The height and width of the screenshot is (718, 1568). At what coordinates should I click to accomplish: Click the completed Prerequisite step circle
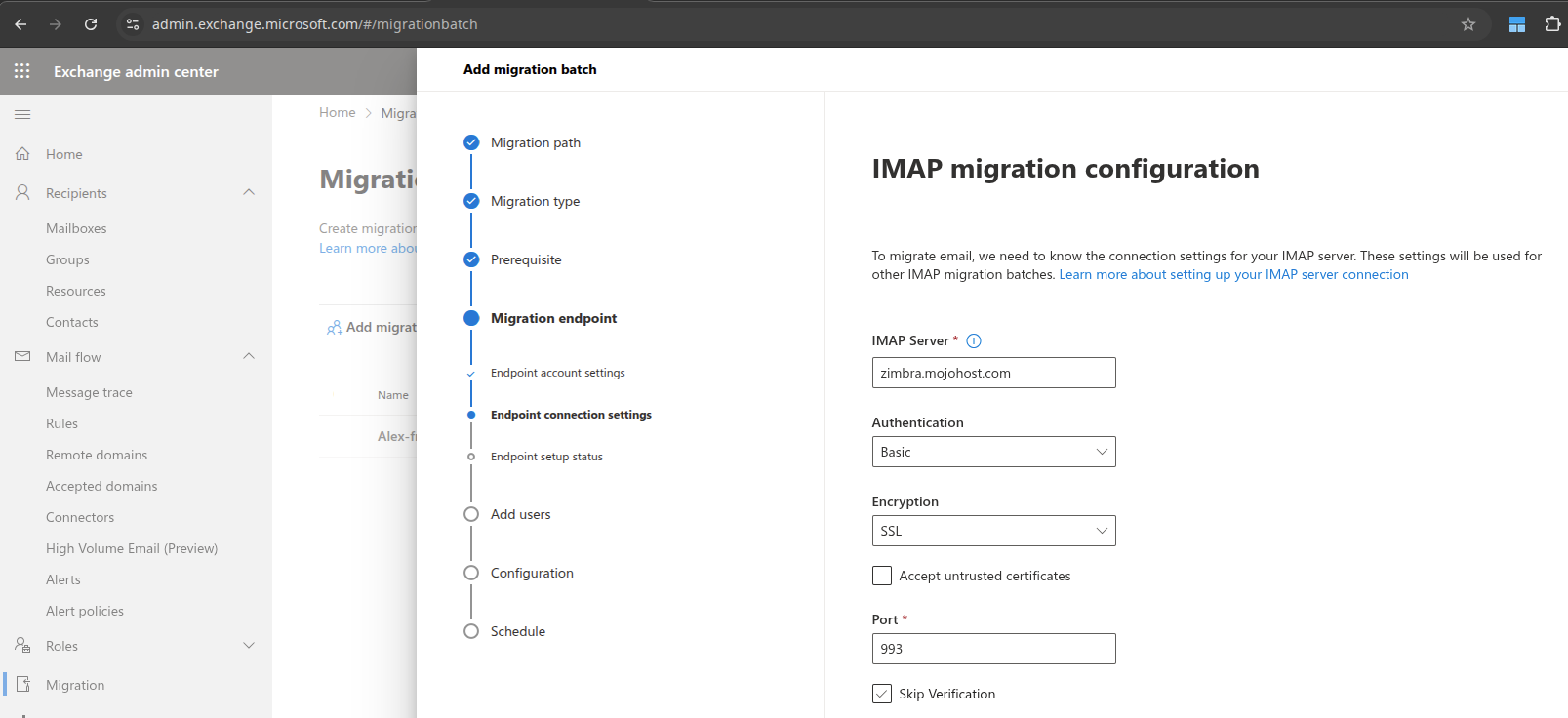(471, 259)
